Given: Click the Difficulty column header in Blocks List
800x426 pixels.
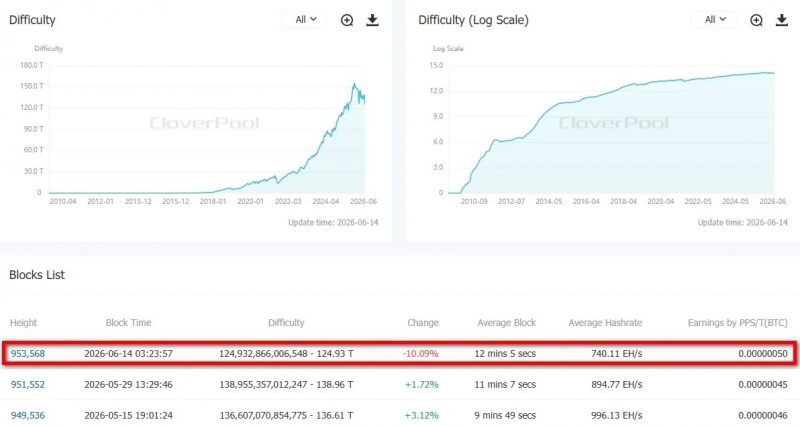Looking at the screenshot, I should click(286, 322).
